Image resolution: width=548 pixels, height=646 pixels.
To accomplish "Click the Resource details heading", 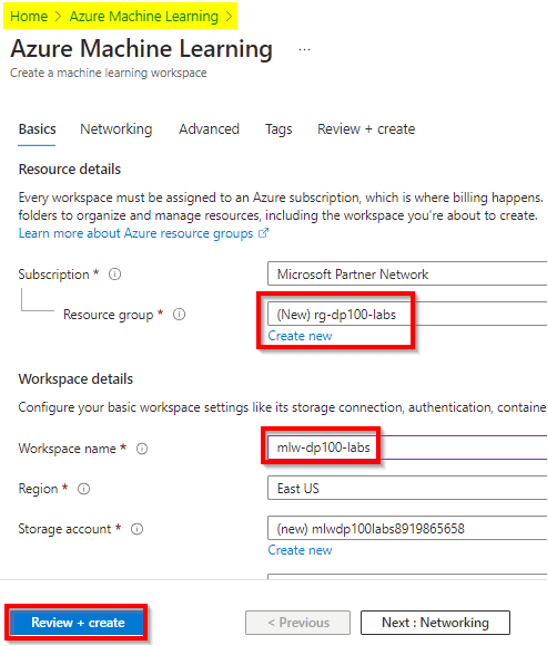I will coord(70,169).
